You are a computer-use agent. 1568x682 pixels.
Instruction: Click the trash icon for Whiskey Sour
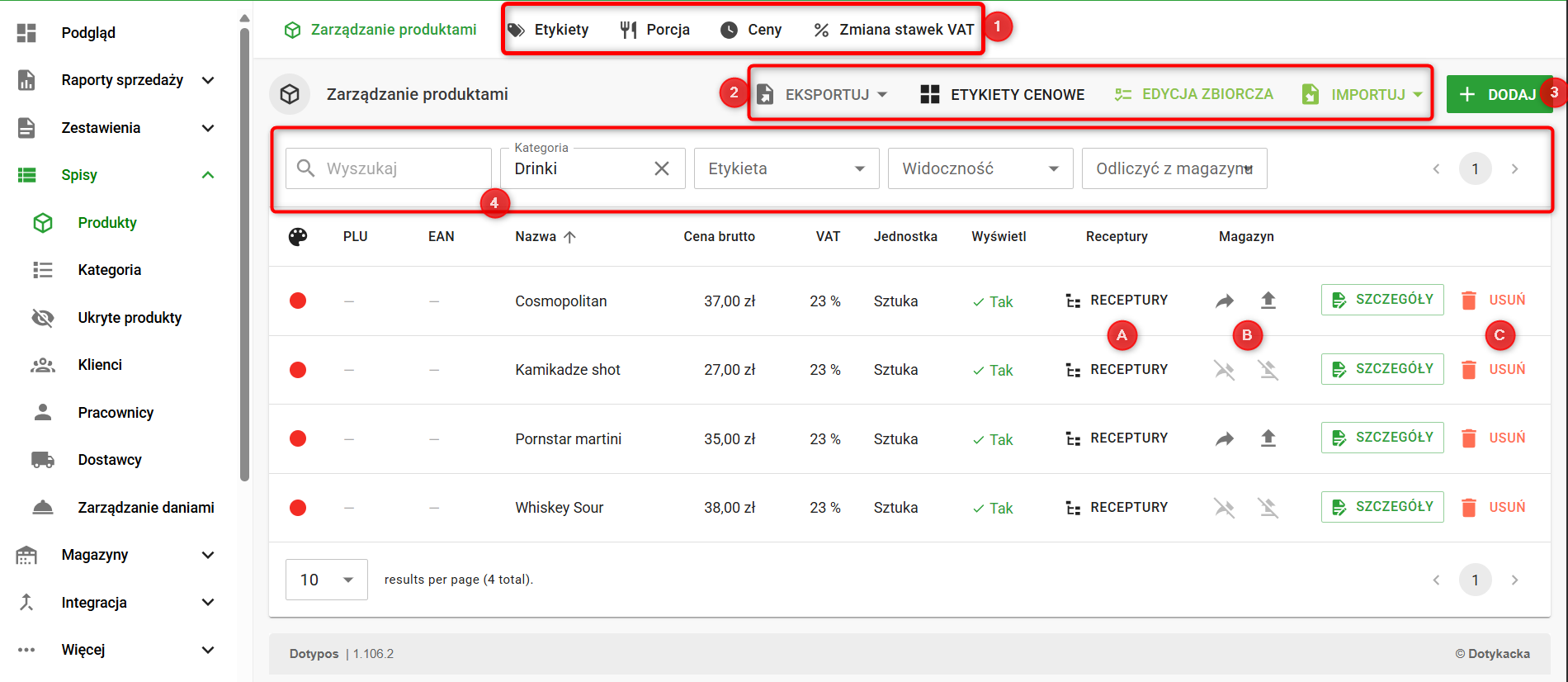click(1468, 507)
